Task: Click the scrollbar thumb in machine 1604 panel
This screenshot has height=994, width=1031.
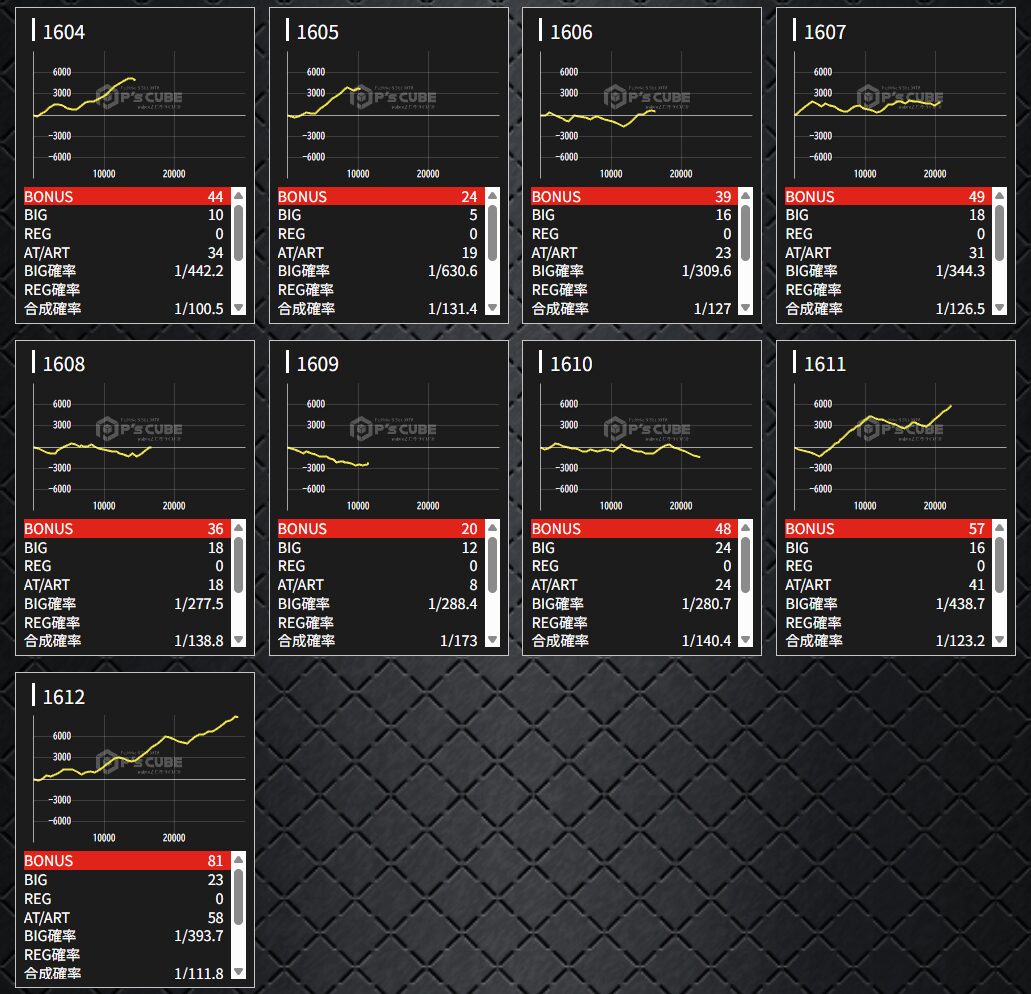Action: point(239,233)
